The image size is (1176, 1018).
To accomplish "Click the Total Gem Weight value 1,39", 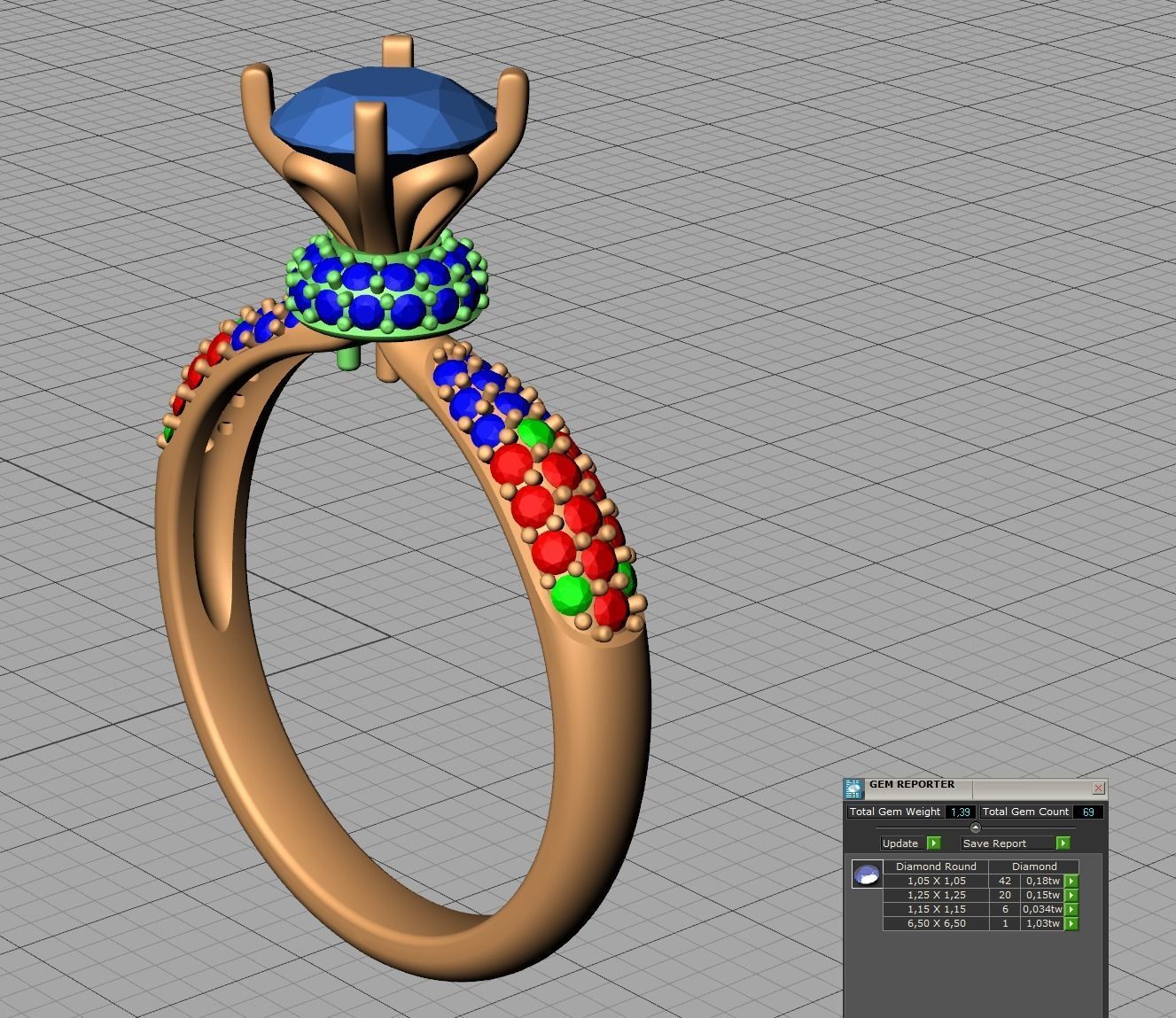I will [961, 812].
